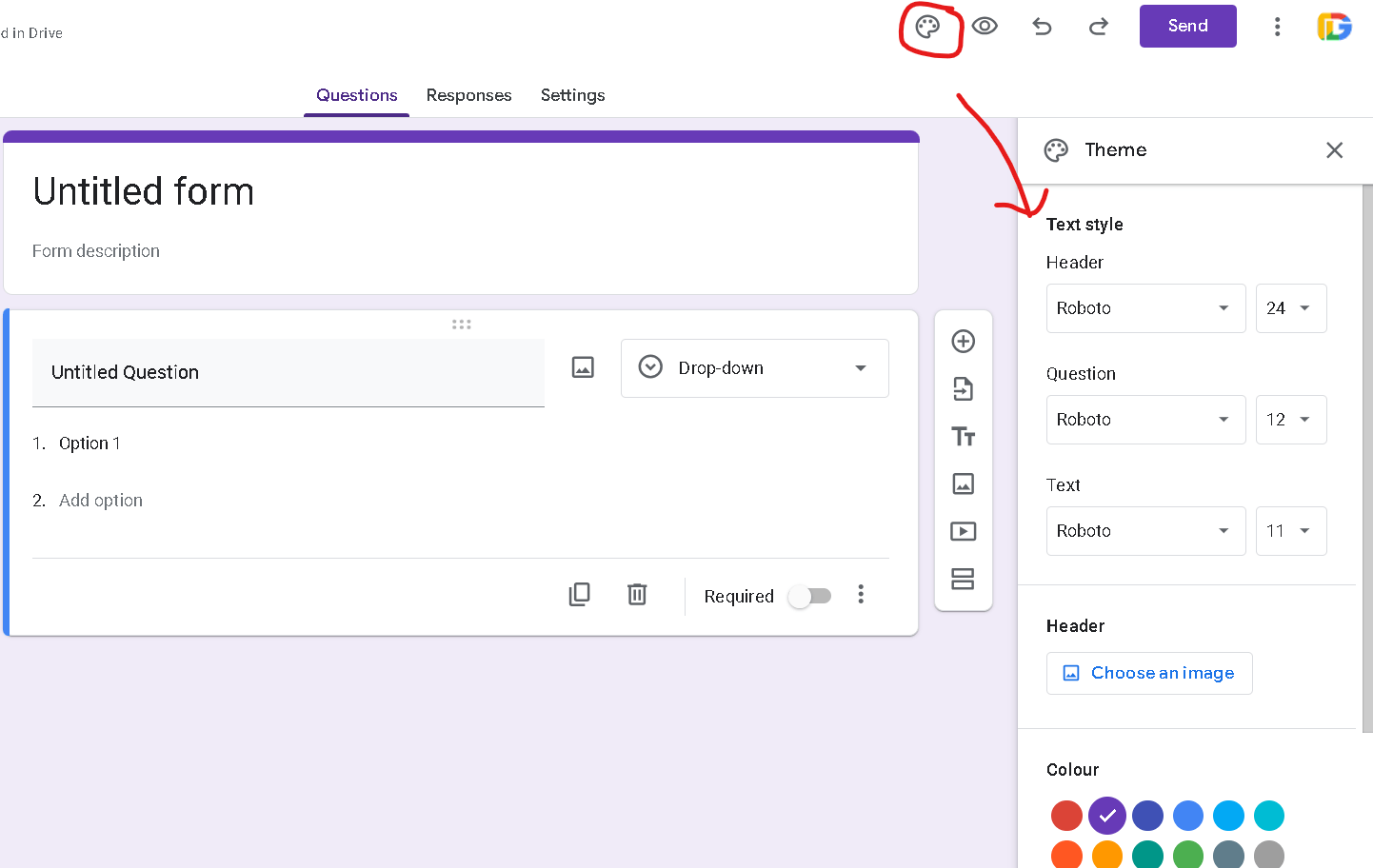1373x868 pixels.
Task: Click the Undo arrow icon
Action: click(x=1042, y=27)
